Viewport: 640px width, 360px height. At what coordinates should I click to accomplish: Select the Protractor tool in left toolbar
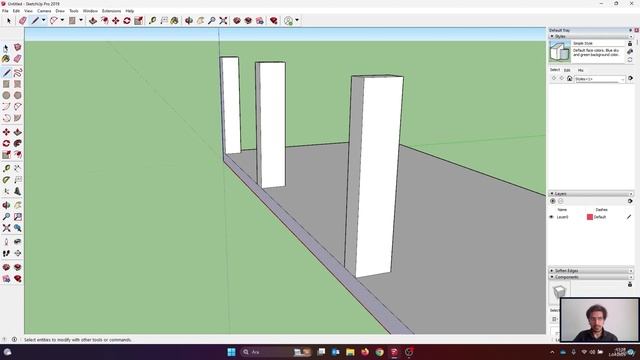pyautogui.click(x=6, y=180)
